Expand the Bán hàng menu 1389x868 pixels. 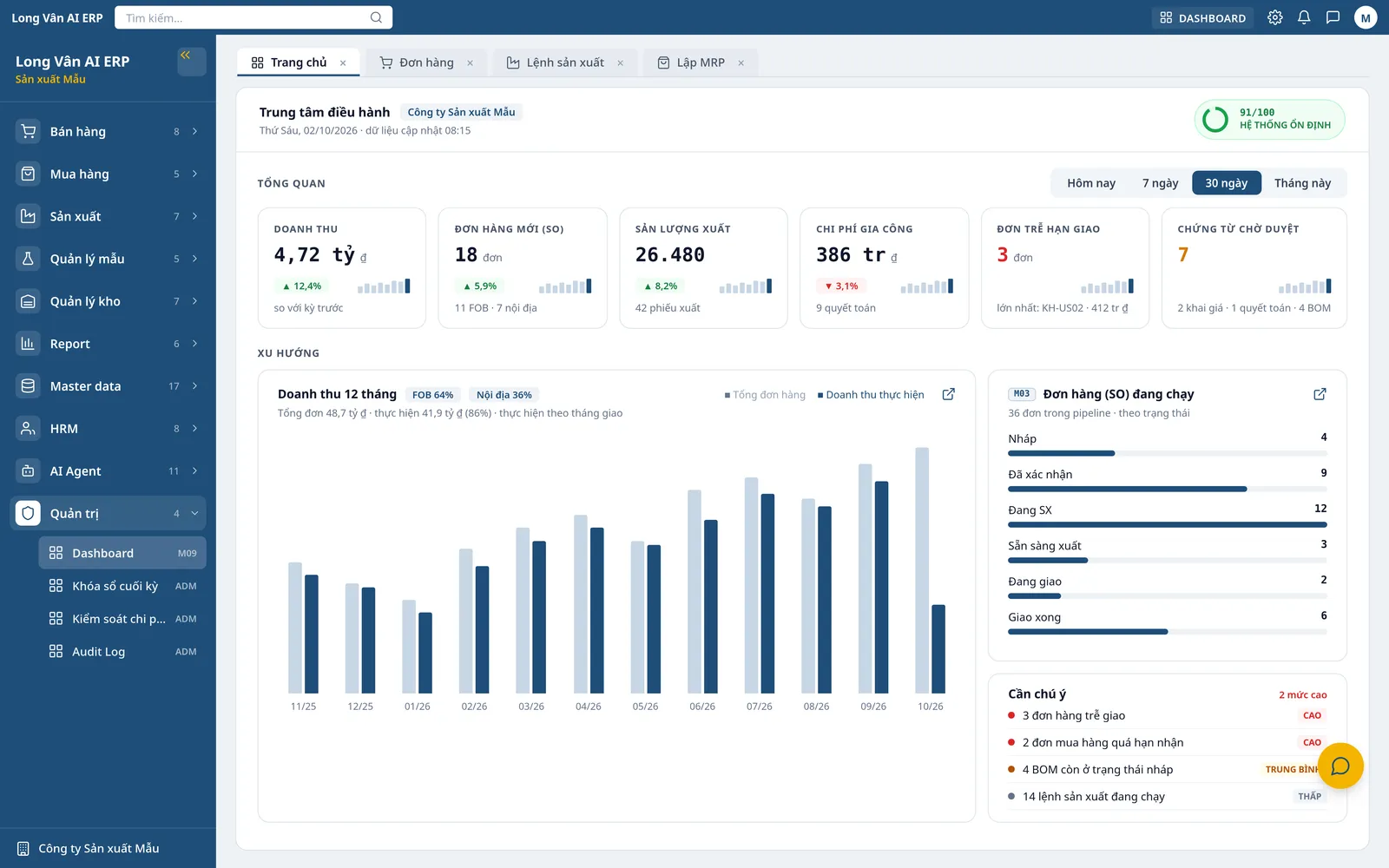[108, 131]
